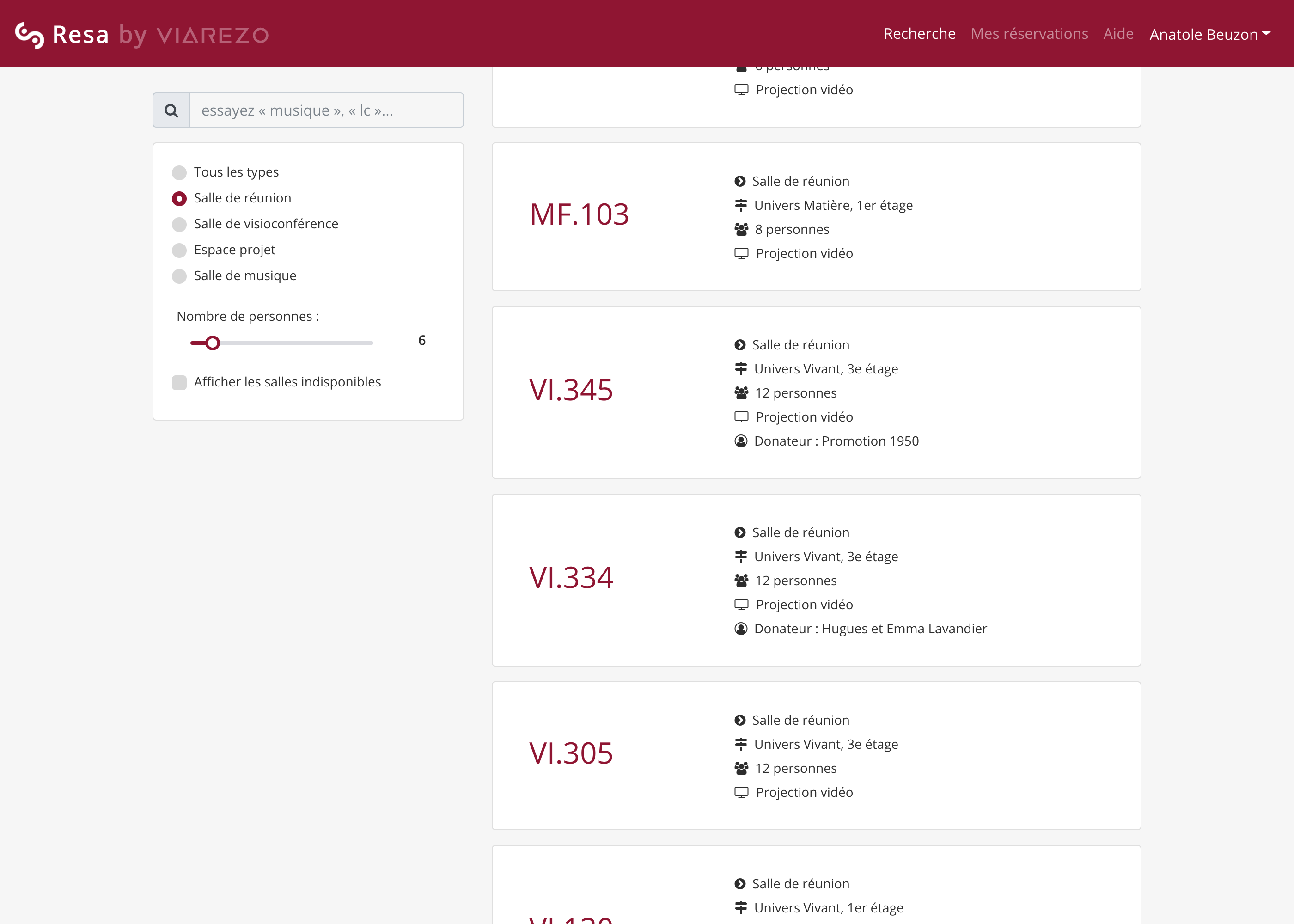
Task: Click donor icon next to Hugues et Emma Lavandier
Action: 740,629
